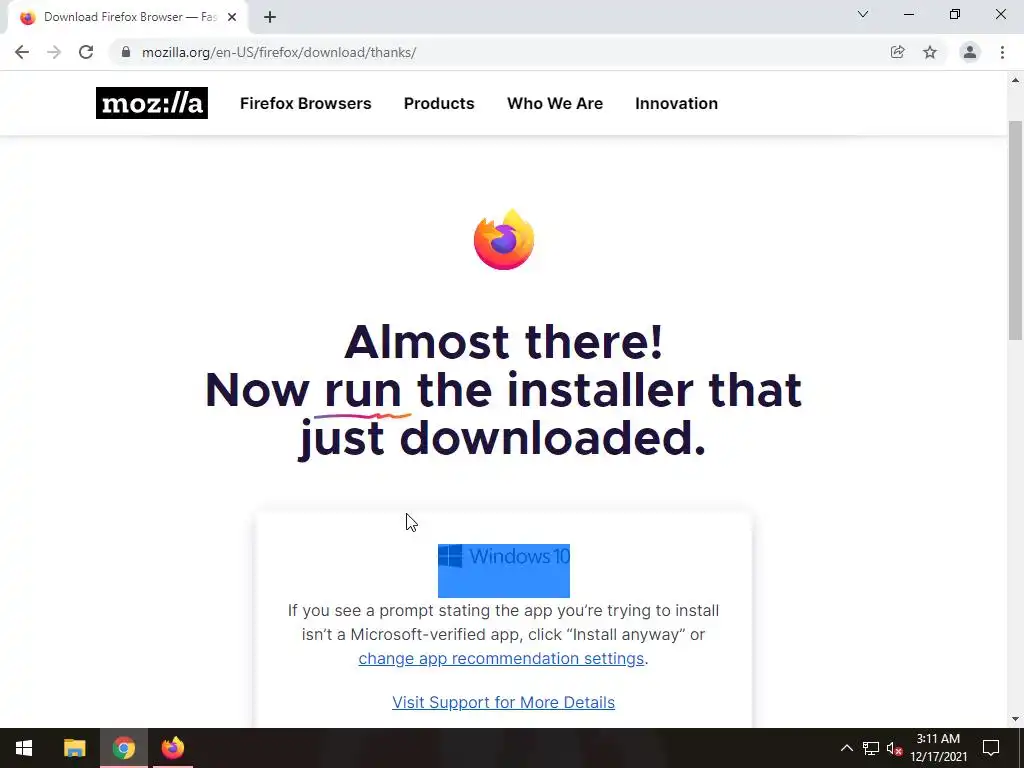Open Who We Are menu
This screenshot has height=768, width=1024.
pos(555,103)
